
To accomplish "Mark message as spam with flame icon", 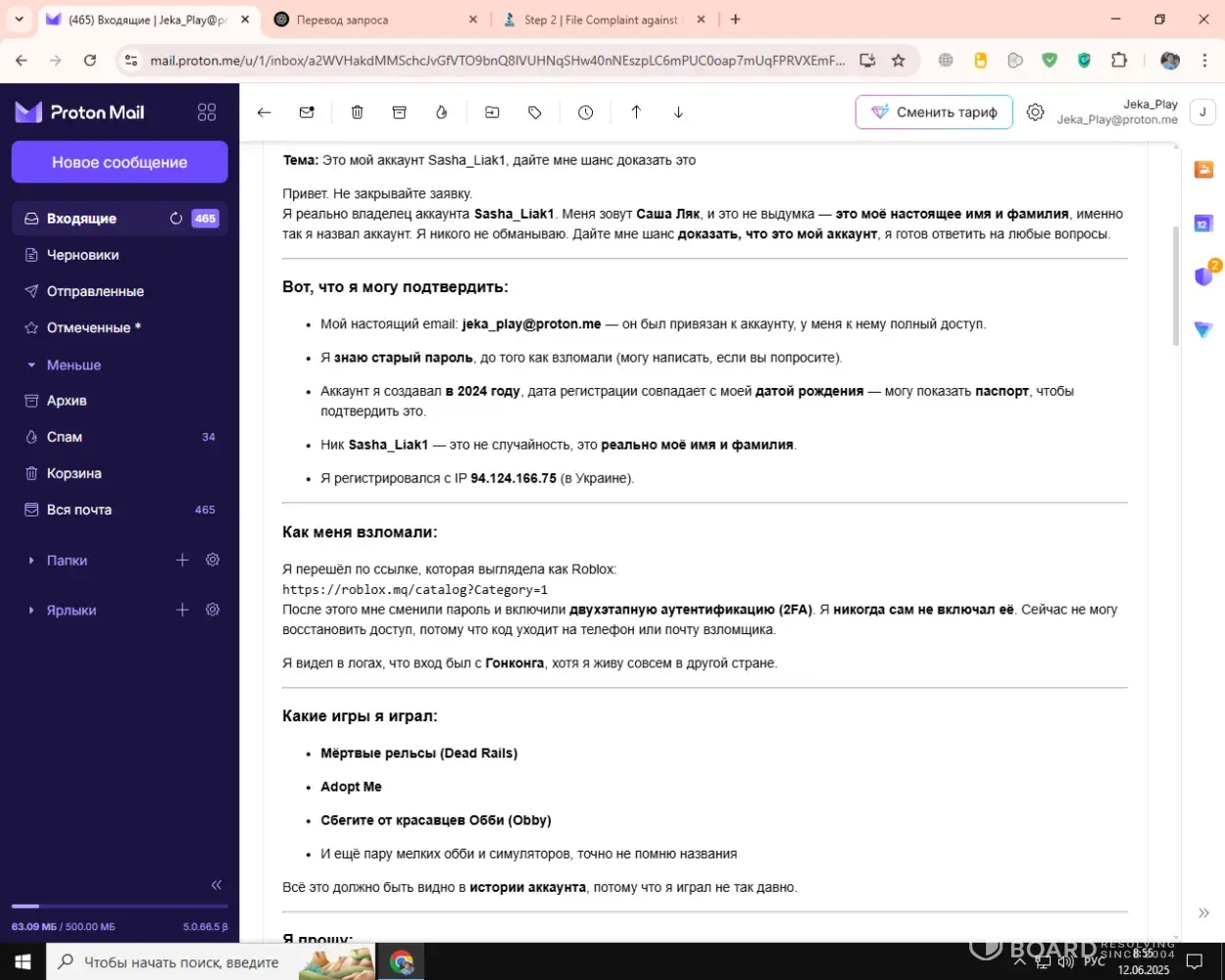I will 442,113.
